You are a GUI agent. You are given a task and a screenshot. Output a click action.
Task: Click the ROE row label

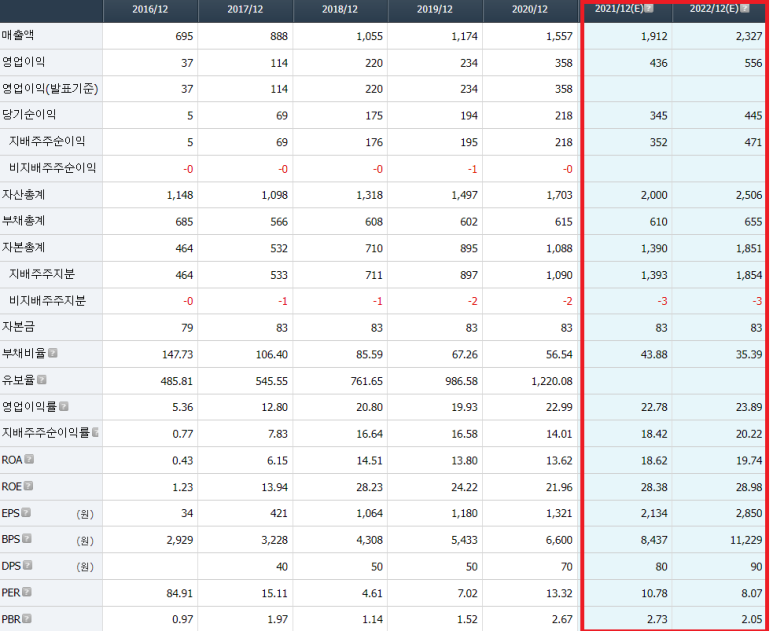coord(11,487)
